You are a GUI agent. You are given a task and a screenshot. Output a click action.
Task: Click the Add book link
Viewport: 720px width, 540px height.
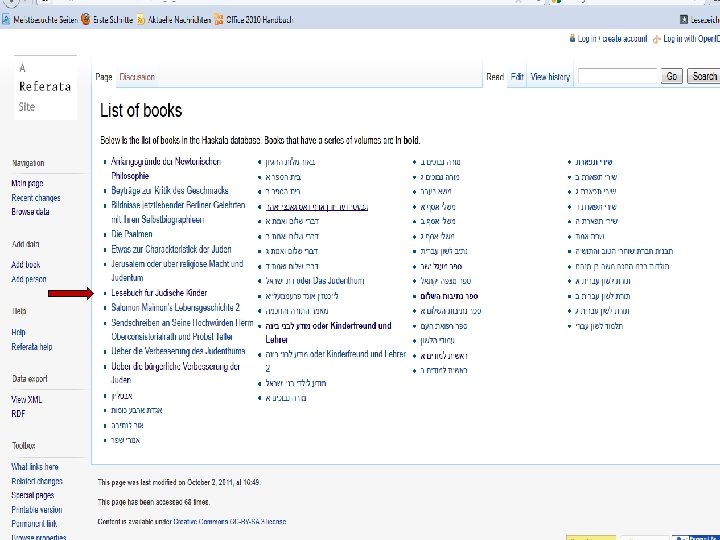coord(26,265)
